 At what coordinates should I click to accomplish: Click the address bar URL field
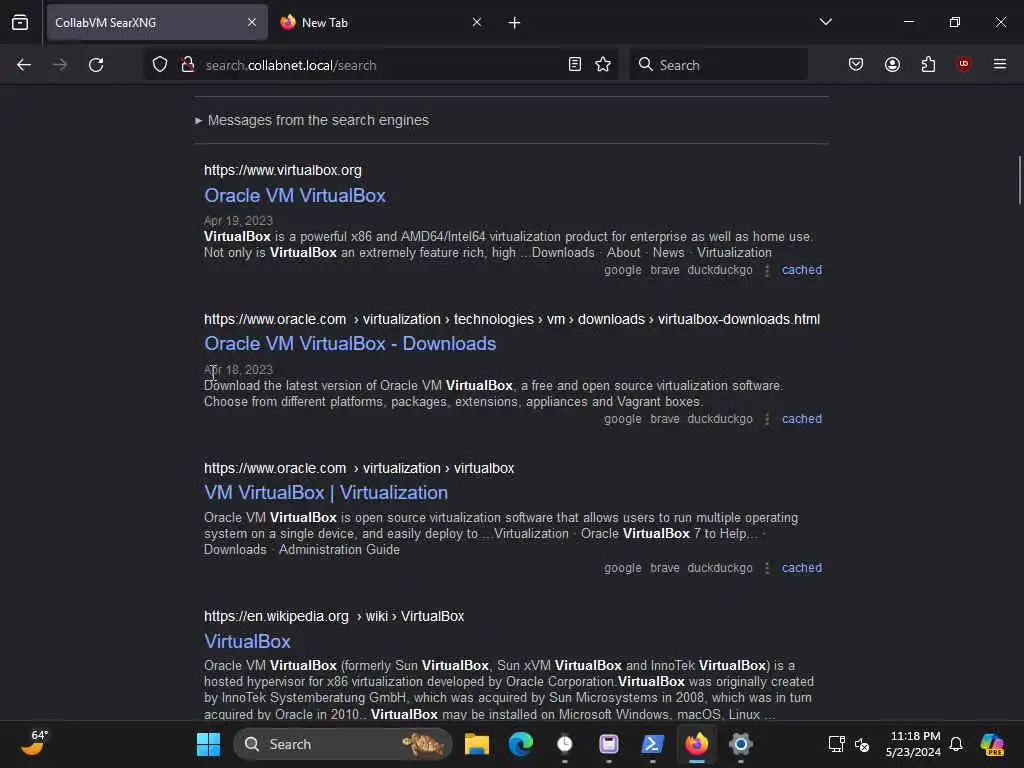pos(382,65)
